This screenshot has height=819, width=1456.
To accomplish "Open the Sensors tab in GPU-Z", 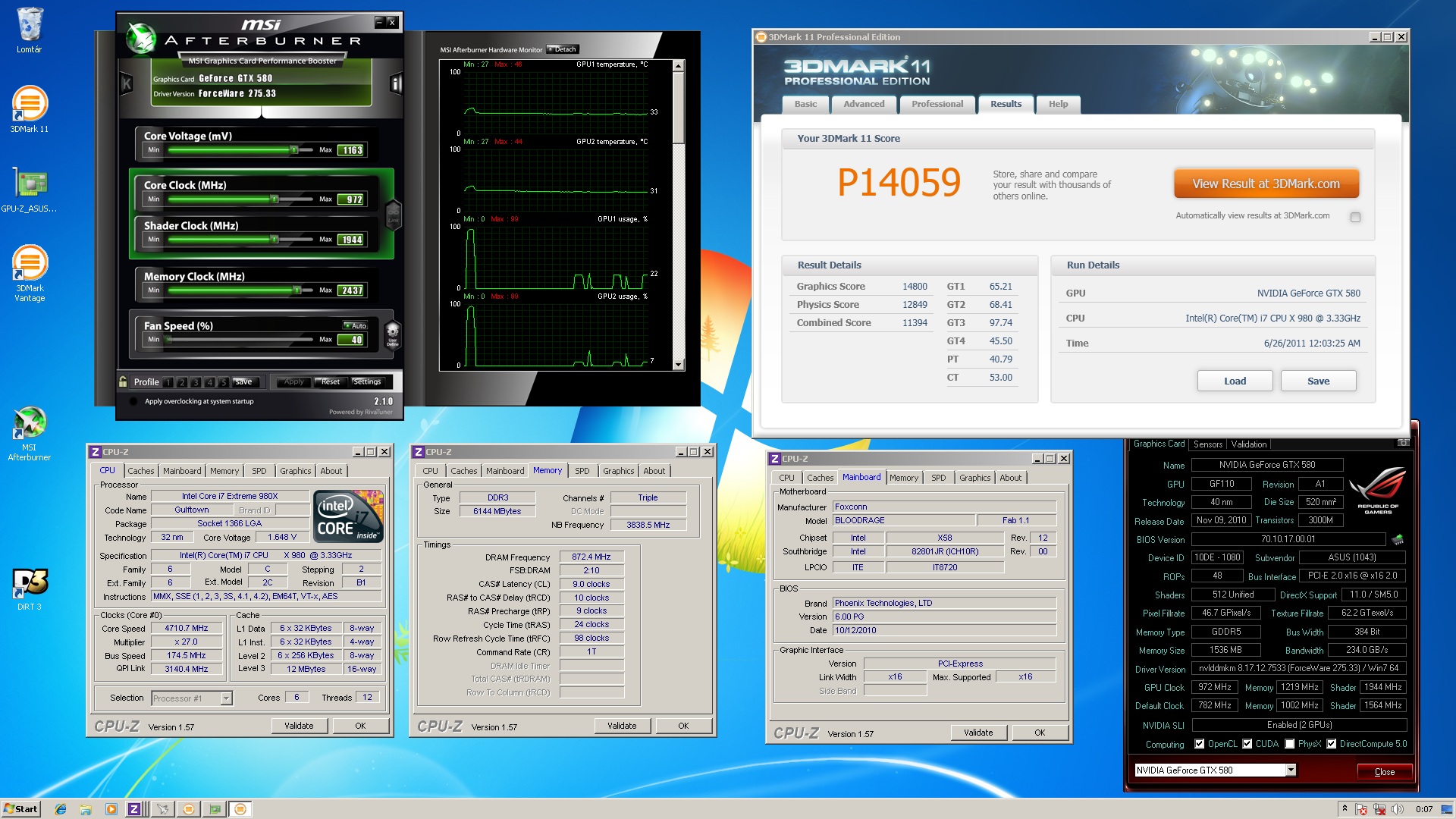I will click(1207, 444).
